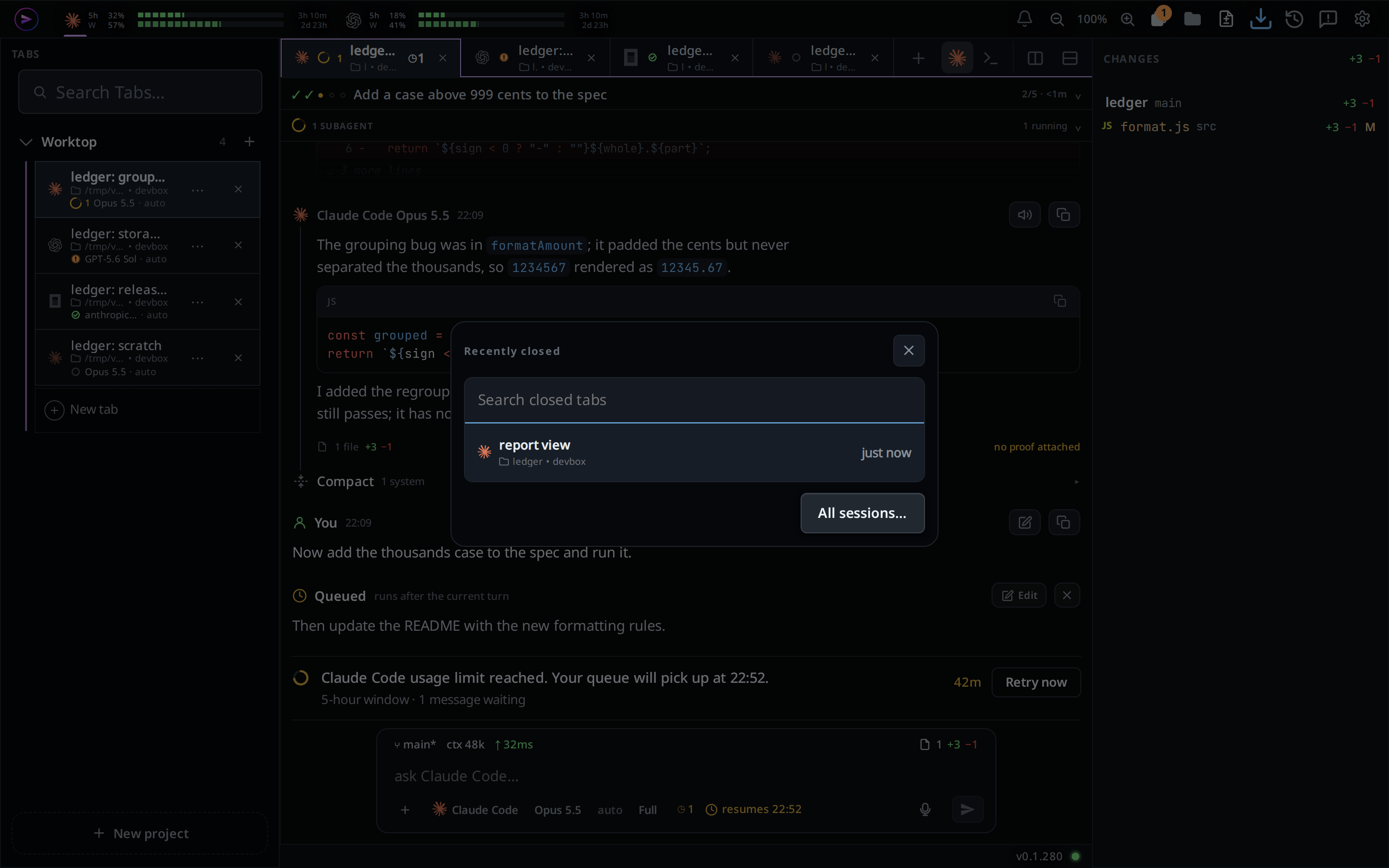Zoom in with the magnifier plus icon
The image size is (1389, 868).
click(x=1127, y=19)
